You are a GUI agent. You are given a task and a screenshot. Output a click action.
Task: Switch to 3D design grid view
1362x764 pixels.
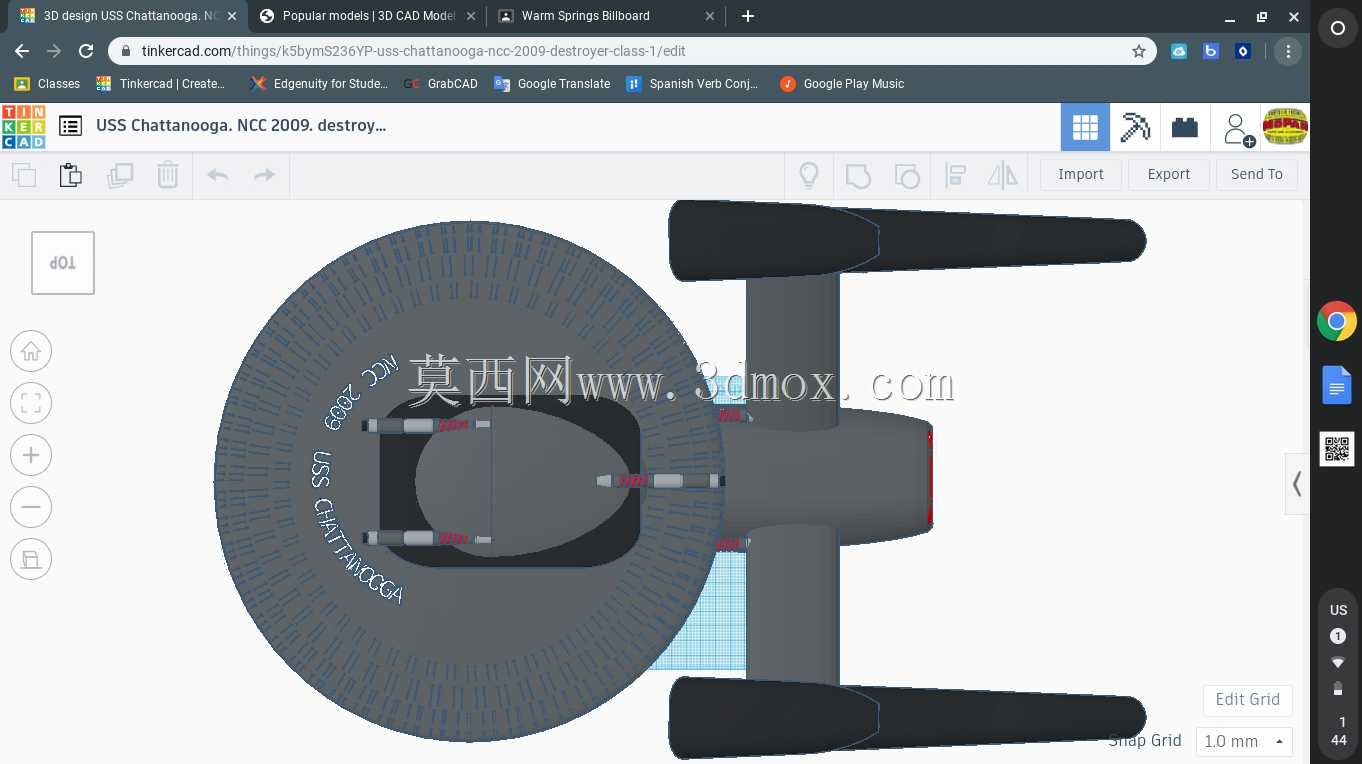(x=1085, y=127)
